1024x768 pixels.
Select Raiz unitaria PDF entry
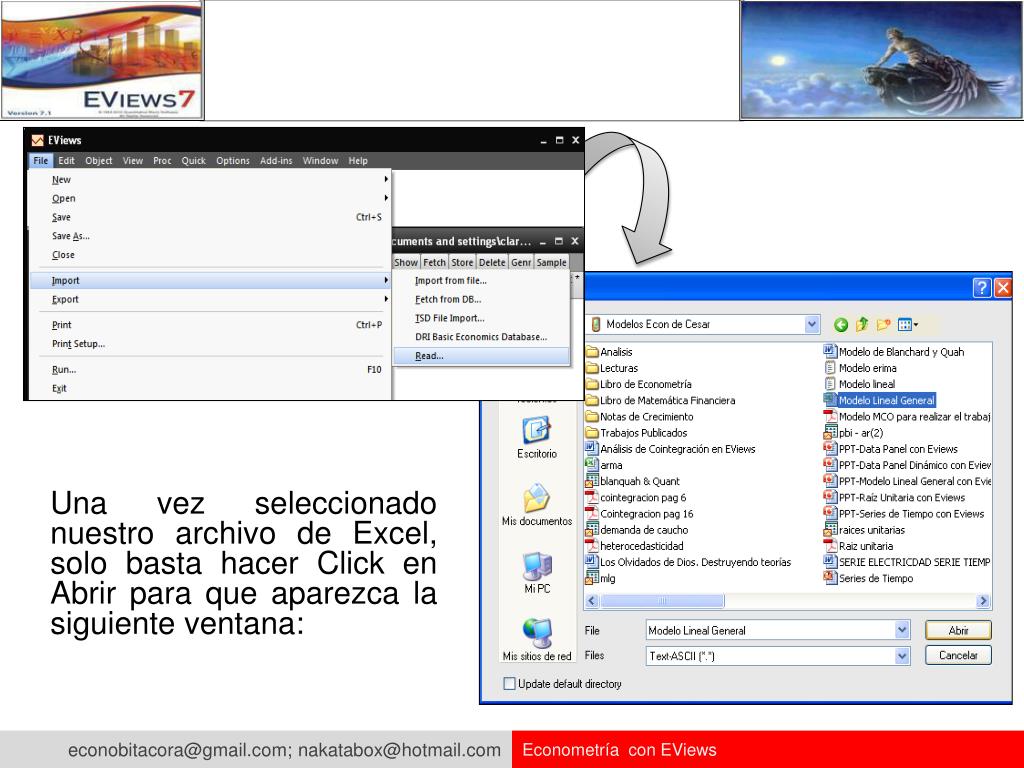tap(859, 546)
